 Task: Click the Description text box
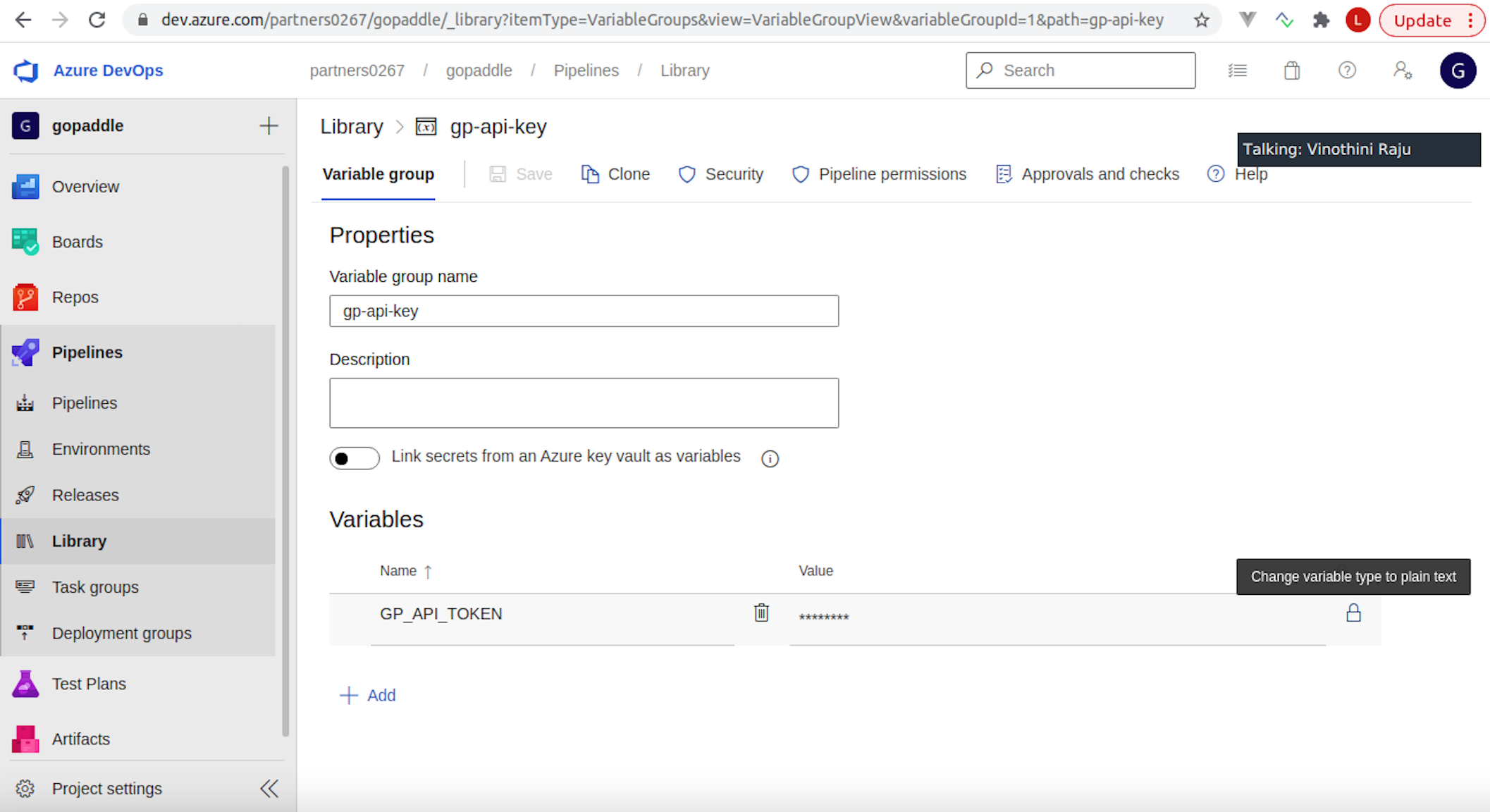tap(584, 403)
